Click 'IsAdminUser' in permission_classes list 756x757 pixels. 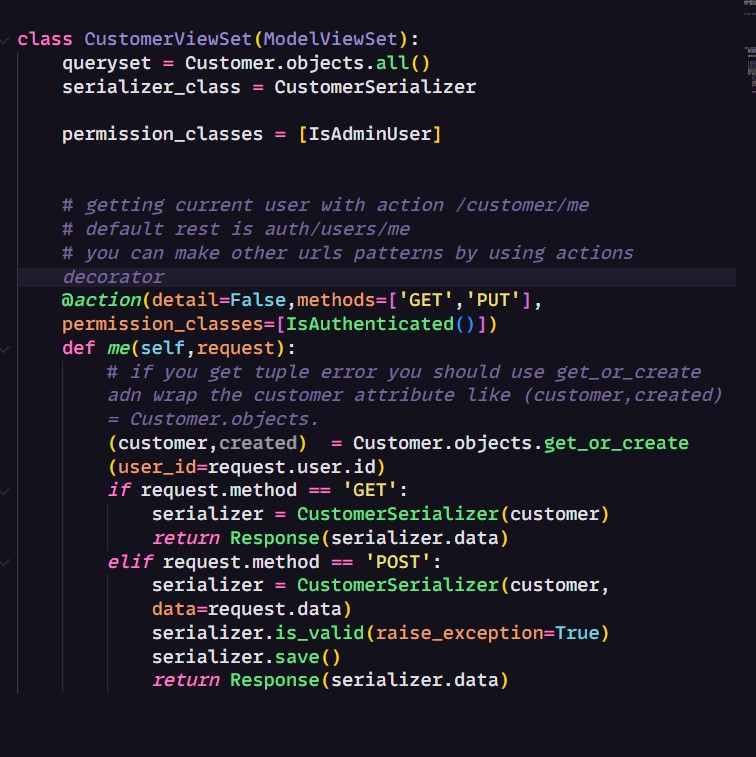(370, 134)
